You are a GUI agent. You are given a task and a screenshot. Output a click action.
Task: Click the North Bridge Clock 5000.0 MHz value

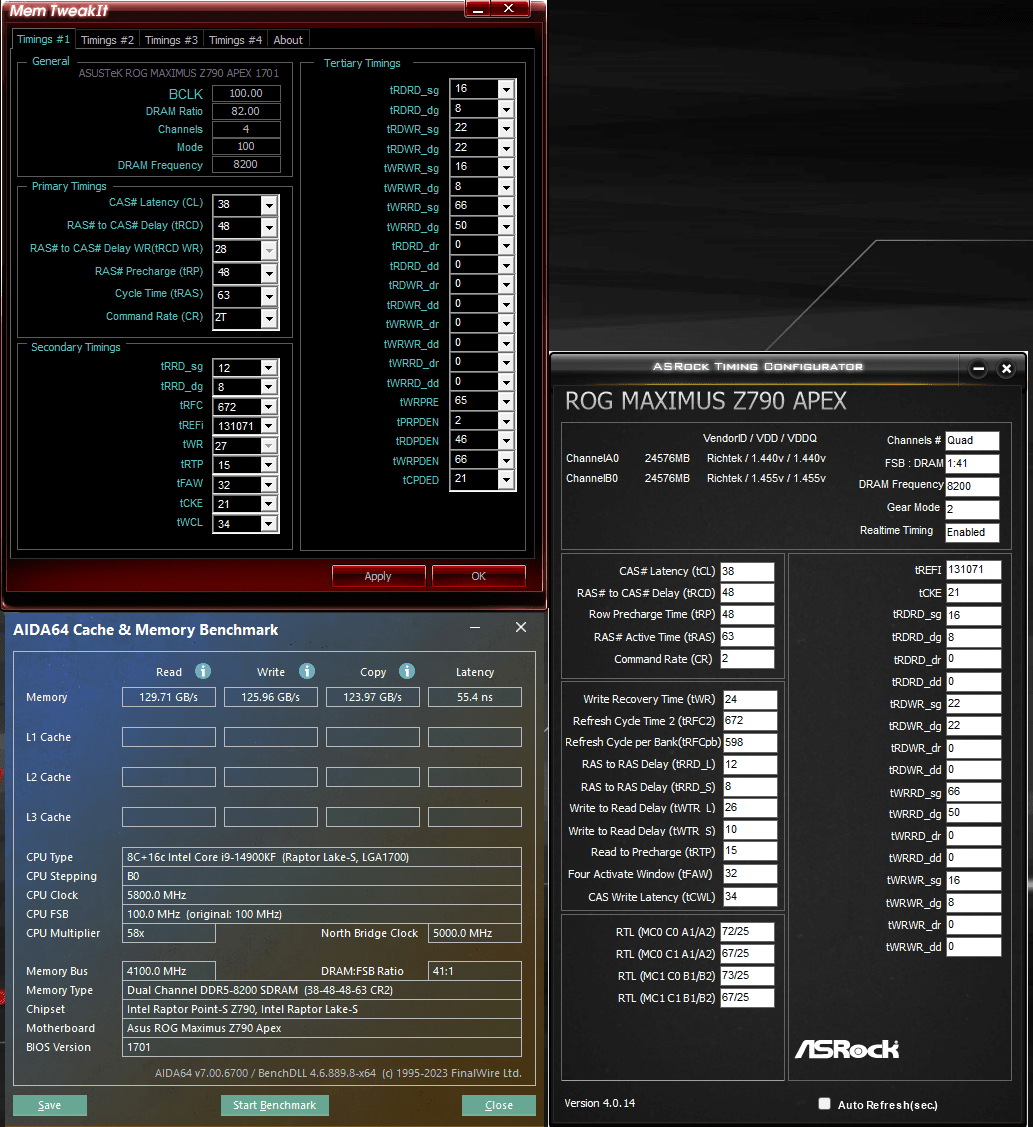point(475,934)
